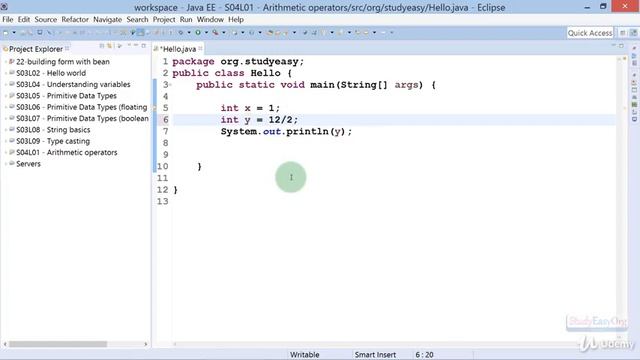Click line number 8 in the gutter
The width and height of the screenshot is (640, 360).
click(165, 143)
